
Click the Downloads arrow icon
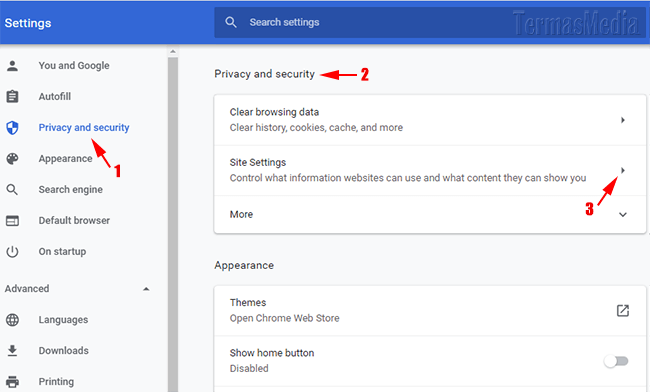[12, 351]
